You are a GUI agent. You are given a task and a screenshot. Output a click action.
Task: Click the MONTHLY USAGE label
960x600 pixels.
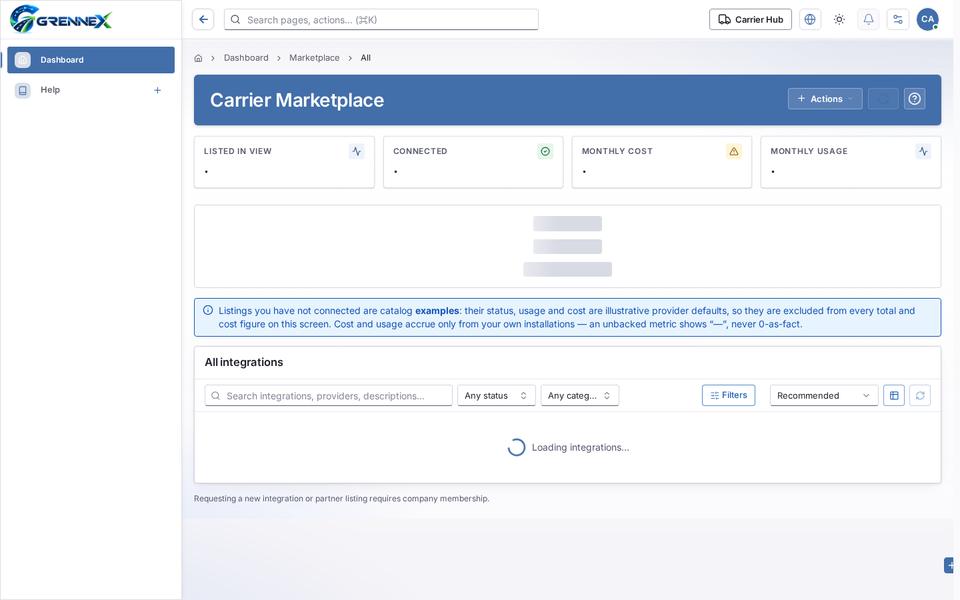click(809, 151)
